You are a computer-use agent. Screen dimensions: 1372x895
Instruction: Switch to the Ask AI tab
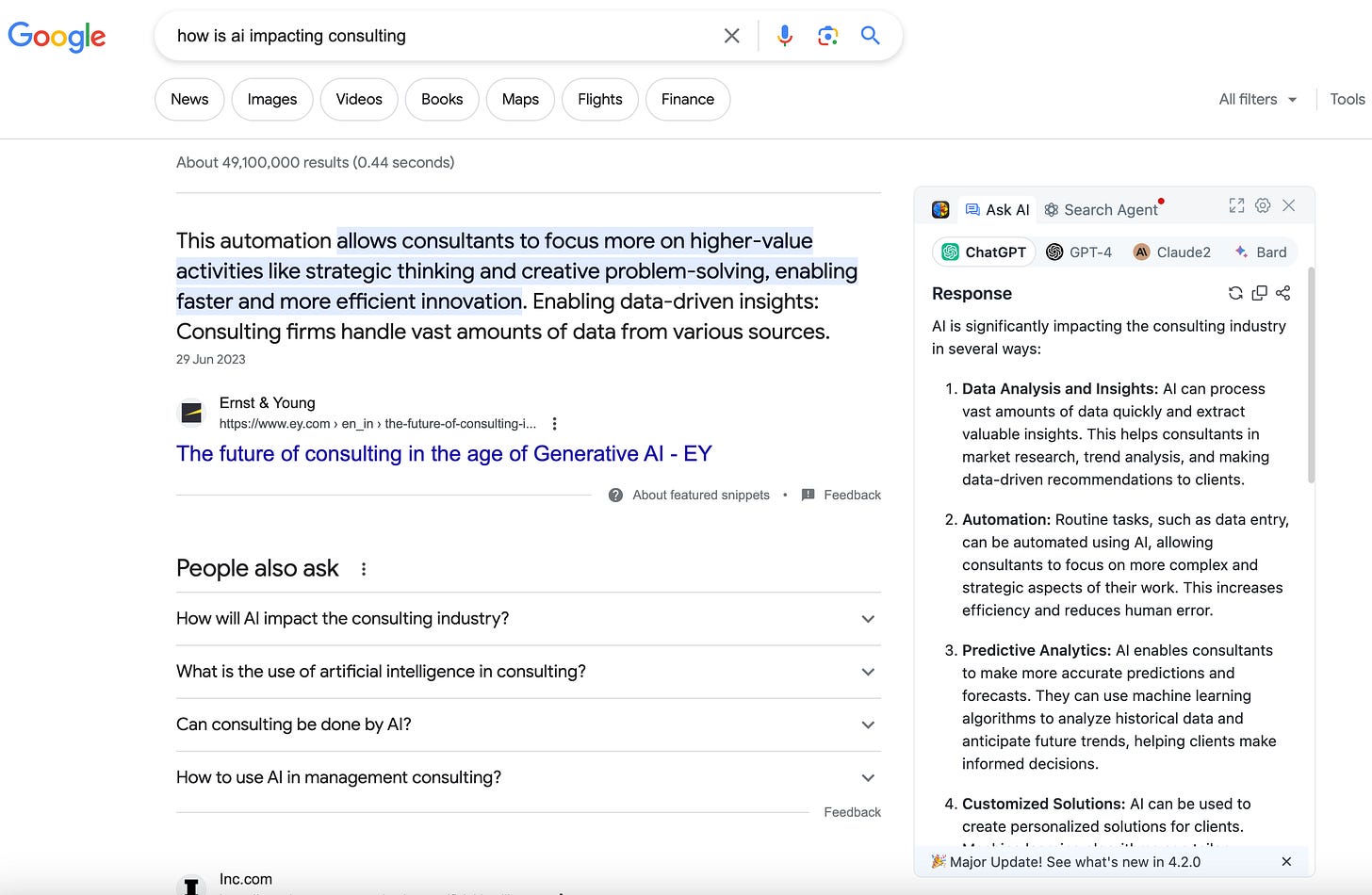point(997,209)
